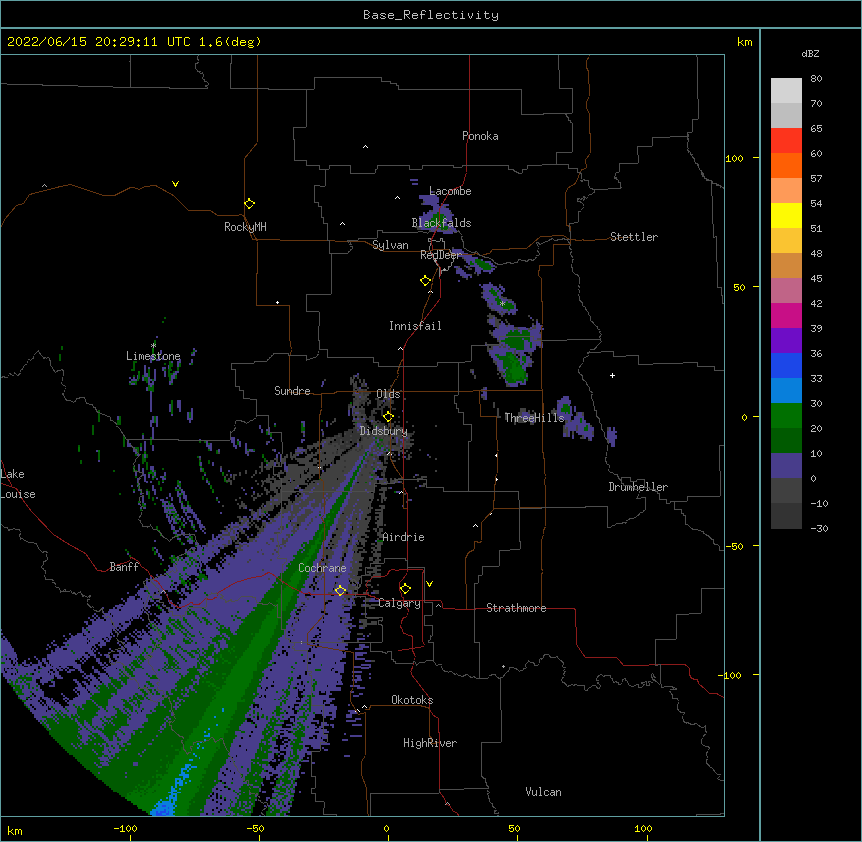Screen dimensions: 862x842
Task: Click the Limestone label
Action: [153, 356]
